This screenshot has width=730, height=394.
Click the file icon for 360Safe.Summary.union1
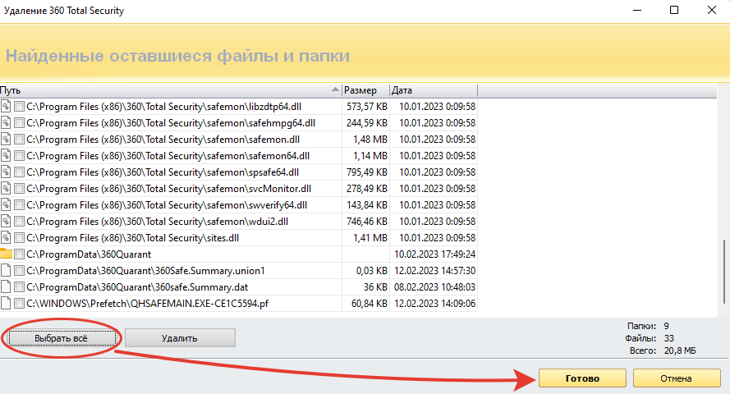click(x=6, y=271)
